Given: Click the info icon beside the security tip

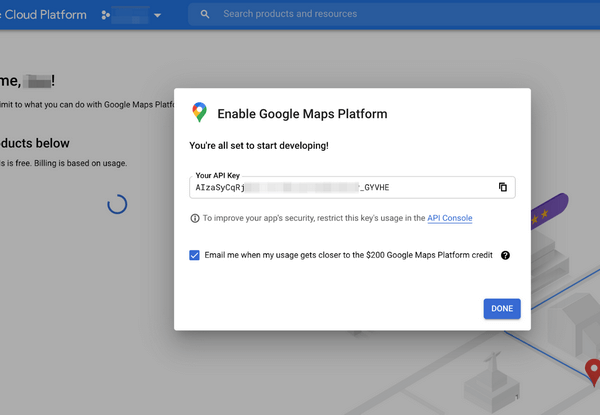Looking at the screenshot, I should click(195, 218).
